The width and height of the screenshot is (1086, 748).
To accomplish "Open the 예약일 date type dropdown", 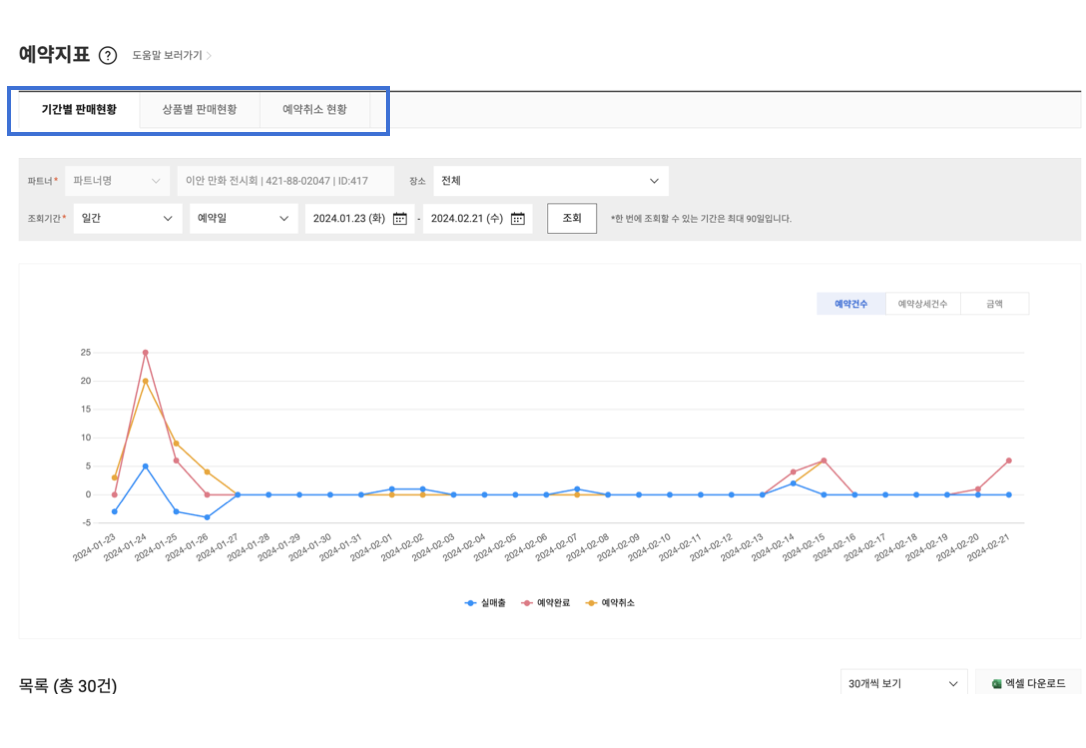I will pos(243,219).
